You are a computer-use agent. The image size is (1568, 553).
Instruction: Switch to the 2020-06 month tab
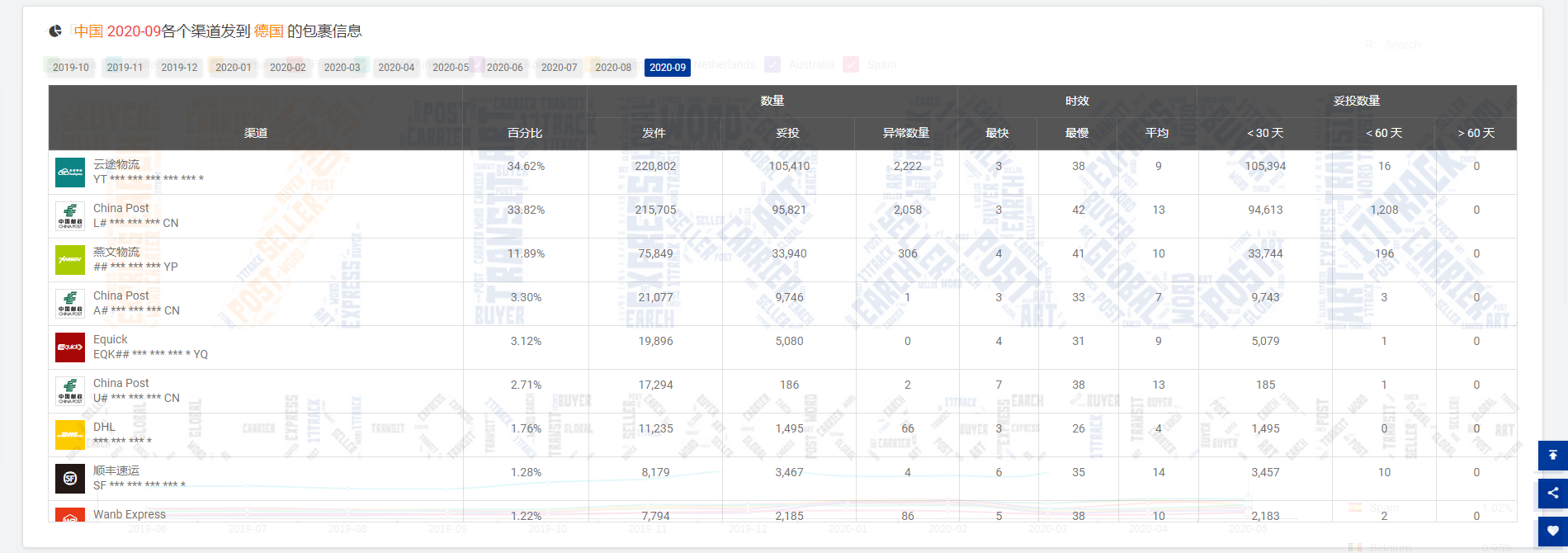[x=505, y=68]
